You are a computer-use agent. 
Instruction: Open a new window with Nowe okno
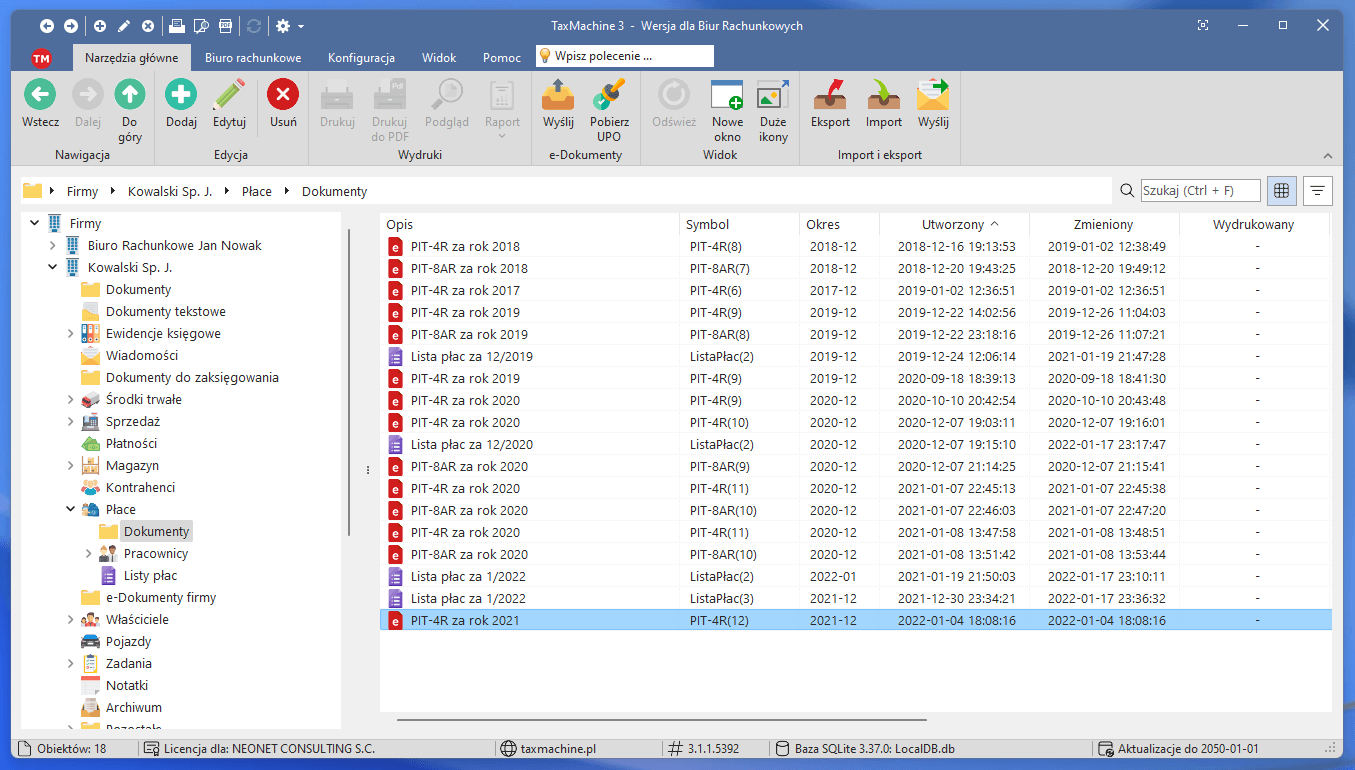(727, 96)
